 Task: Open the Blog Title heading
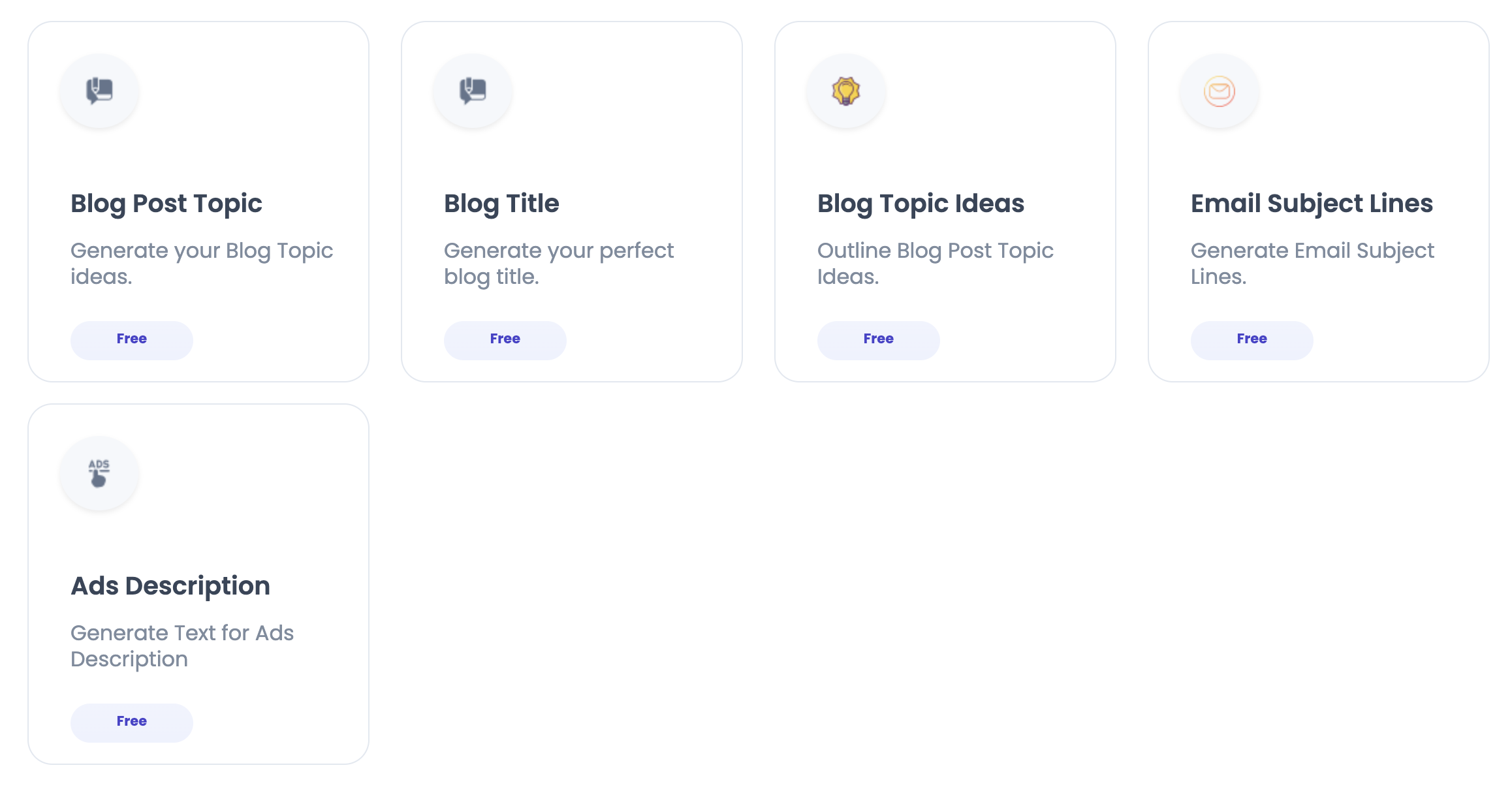point(501,204)
